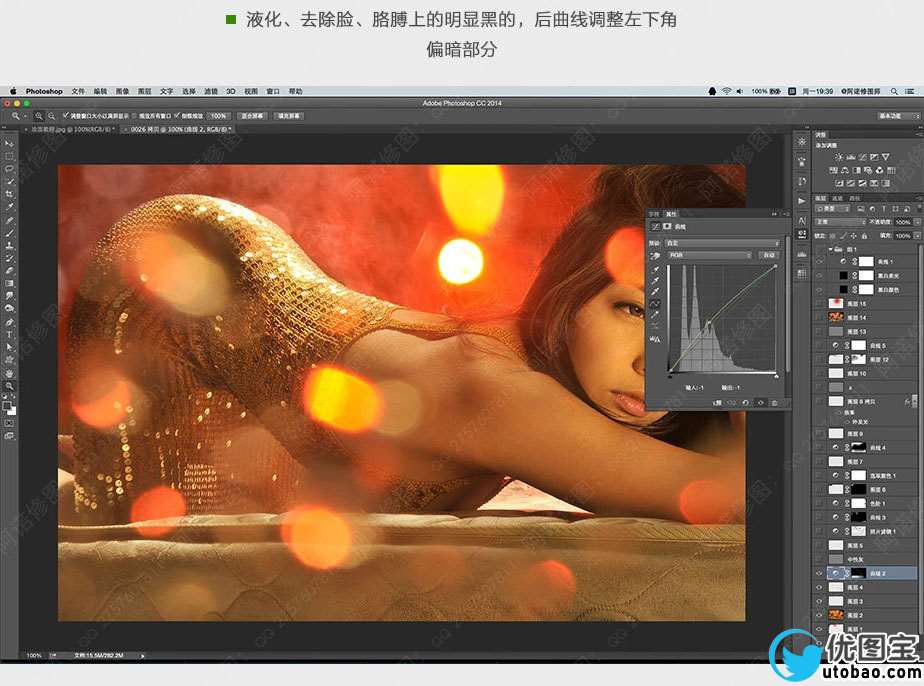
Task: Toggle the 调整窗口大小以满屏显示 checkbox
Action: [x=65, y=116]
